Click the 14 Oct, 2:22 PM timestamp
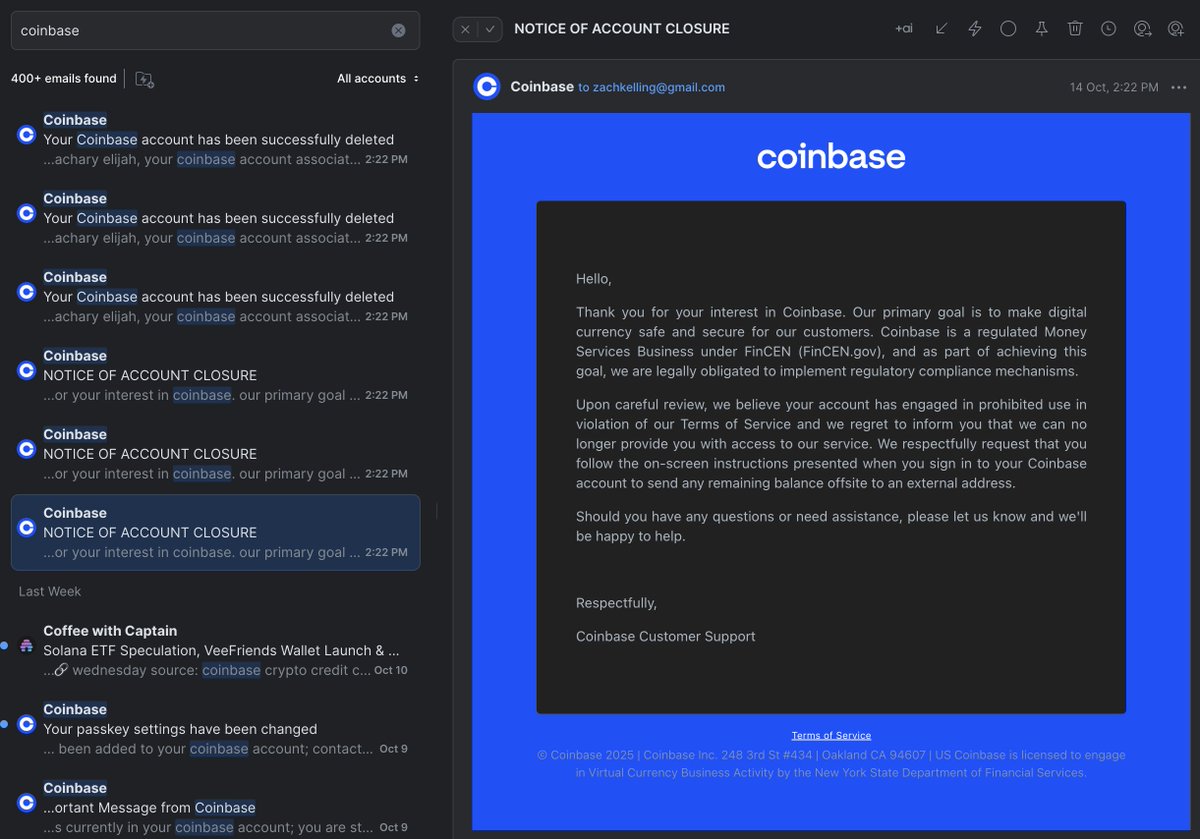The height and width of the screenshot is (839, 1200). pos(1114,87)
